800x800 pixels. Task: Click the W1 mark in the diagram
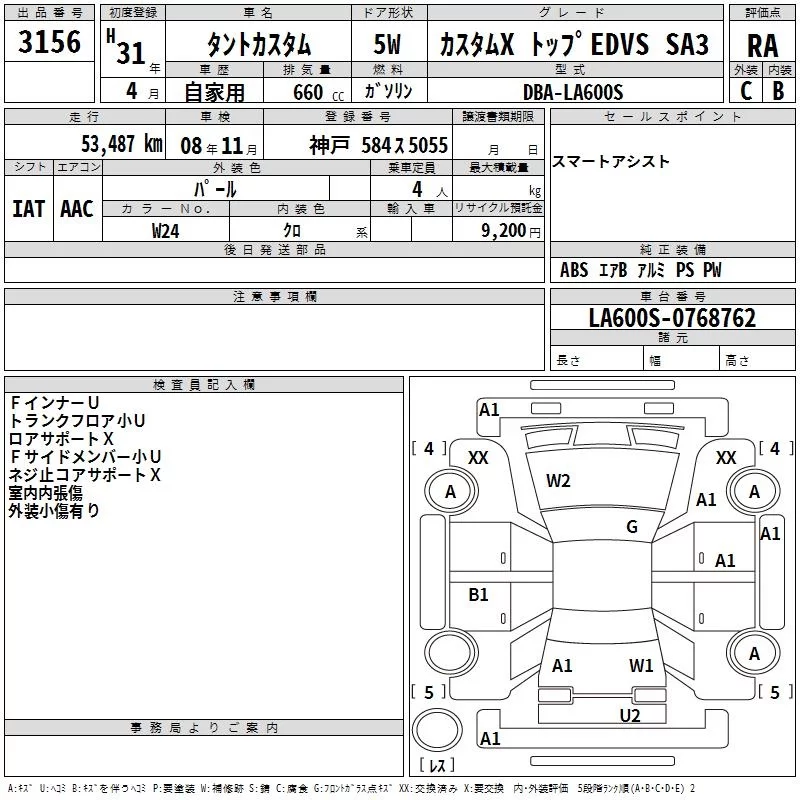(641, 666)
